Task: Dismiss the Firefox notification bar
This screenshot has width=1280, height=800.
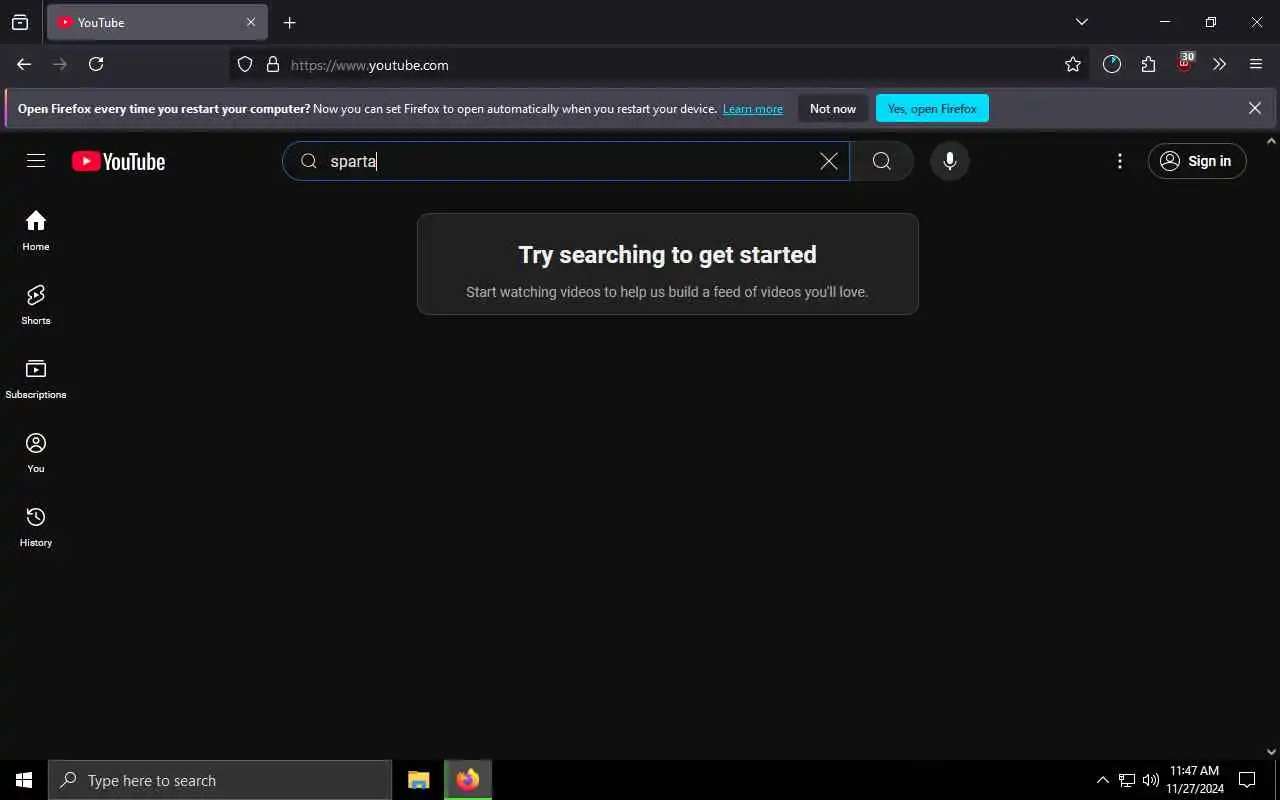Action: [x=1255, y=108]
